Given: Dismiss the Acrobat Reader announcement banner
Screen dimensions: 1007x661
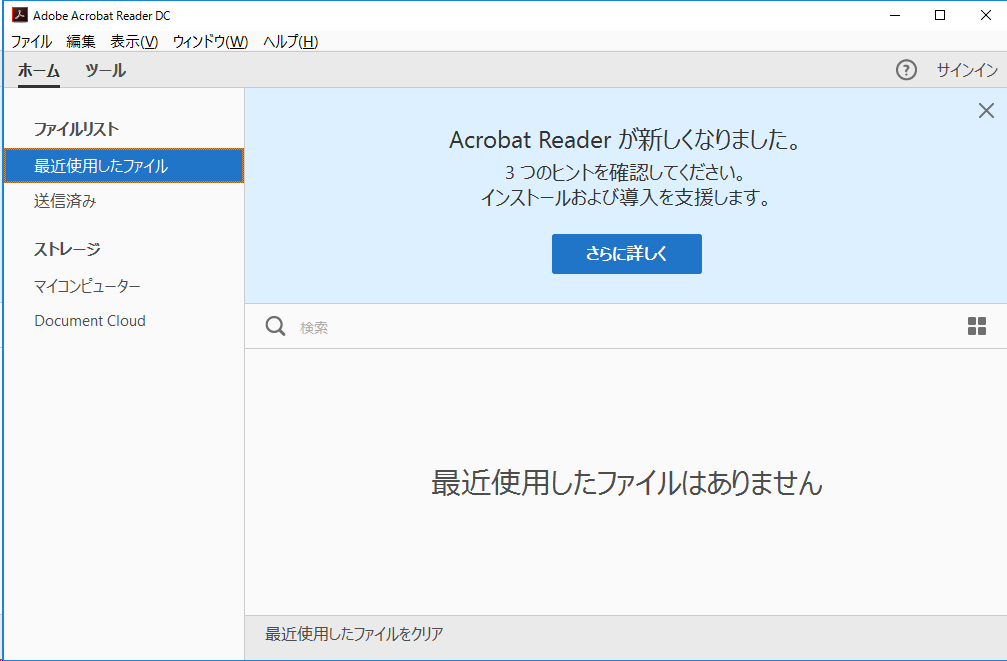Looking at the screenshot, I should (986, 110).
